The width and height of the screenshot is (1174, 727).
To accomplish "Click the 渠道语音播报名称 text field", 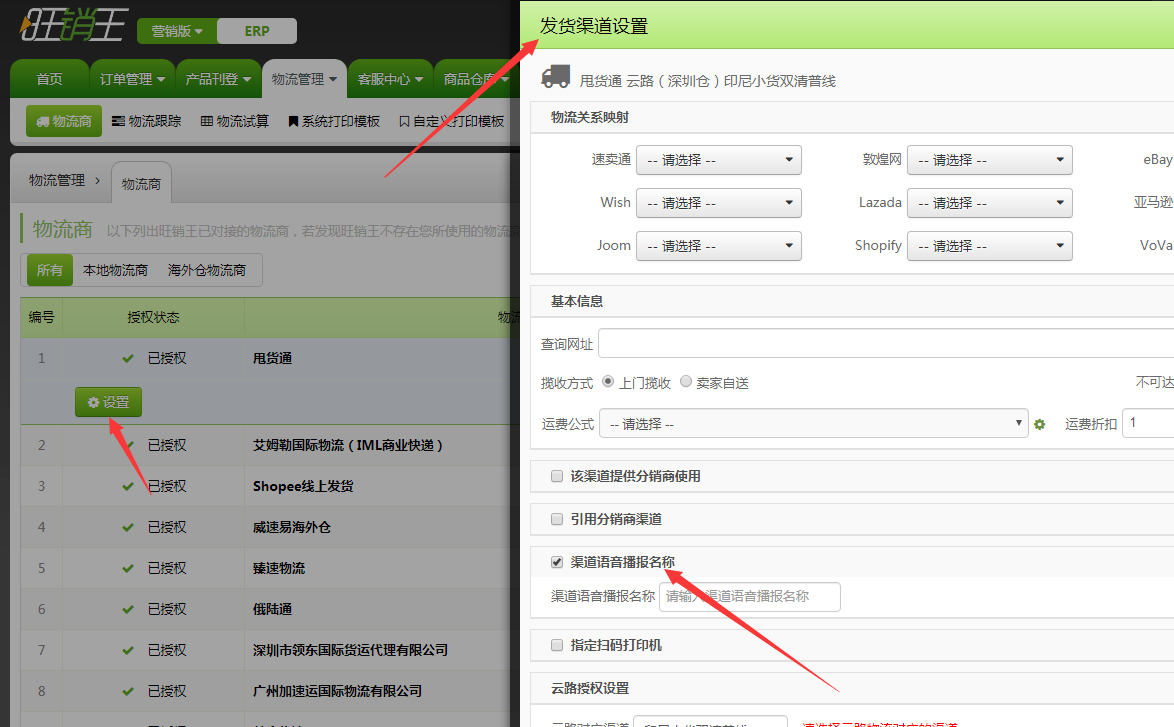I will [749, 597].
